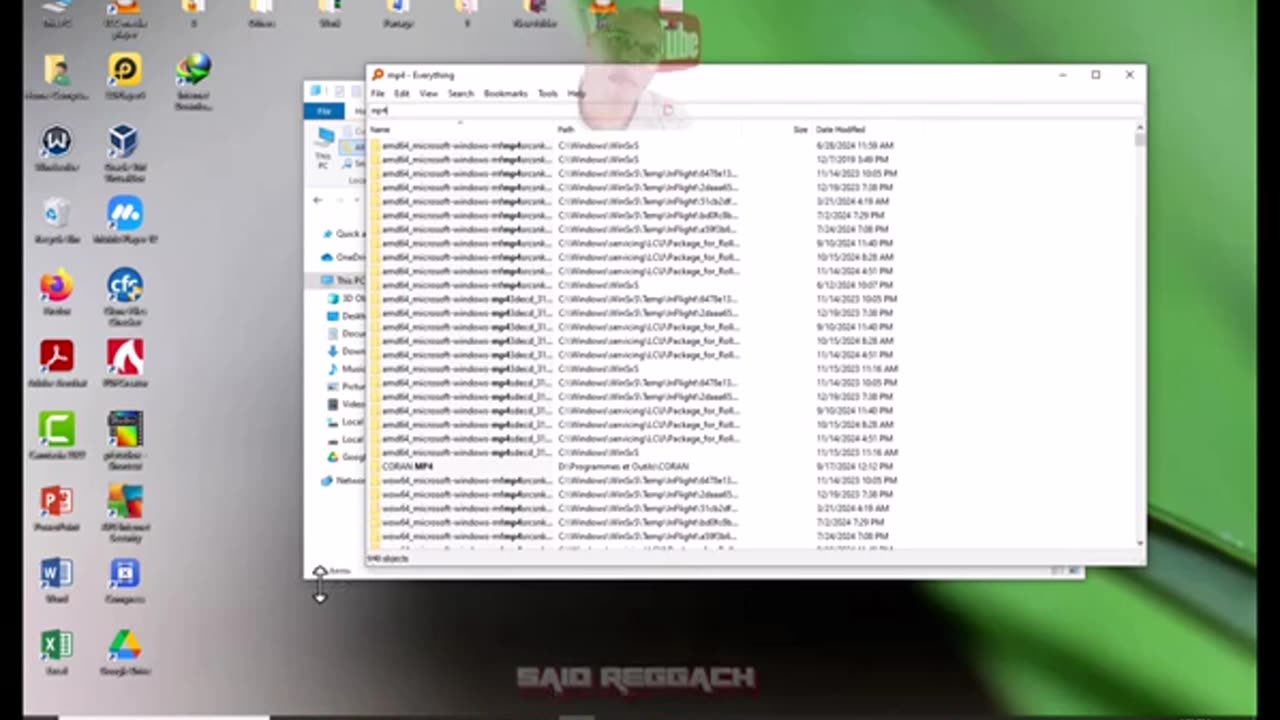The width and height of the screenshot is (1280, 720).
Task: Open the blue Wondershare desktop shortcut
Action: [125, 220]
